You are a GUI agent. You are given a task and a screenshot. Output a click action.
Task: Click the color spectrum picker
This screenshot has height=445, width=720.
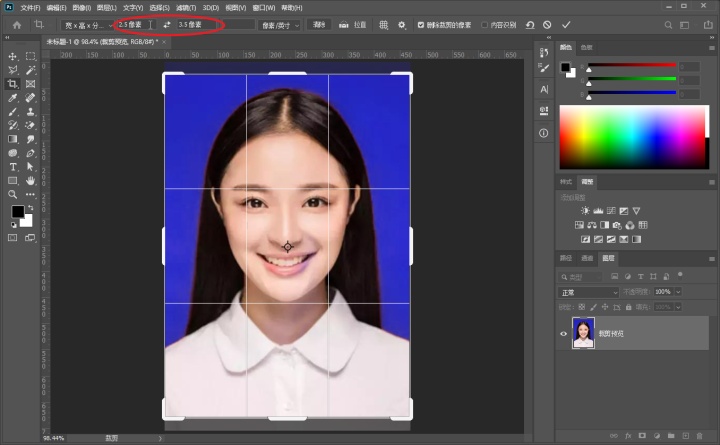click(634, 135)
